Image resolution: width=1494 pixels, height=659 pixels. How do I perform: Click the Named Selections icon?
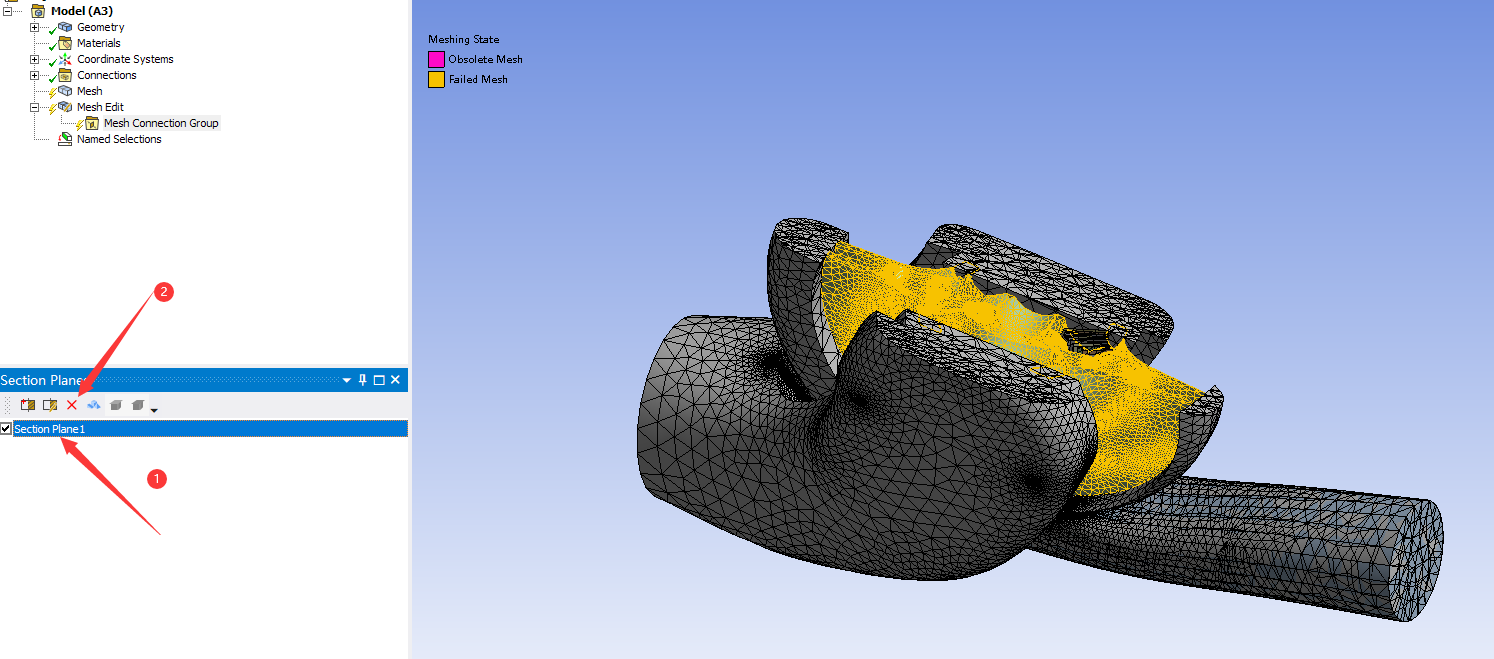pyautogui.click(x=65, y=139)
